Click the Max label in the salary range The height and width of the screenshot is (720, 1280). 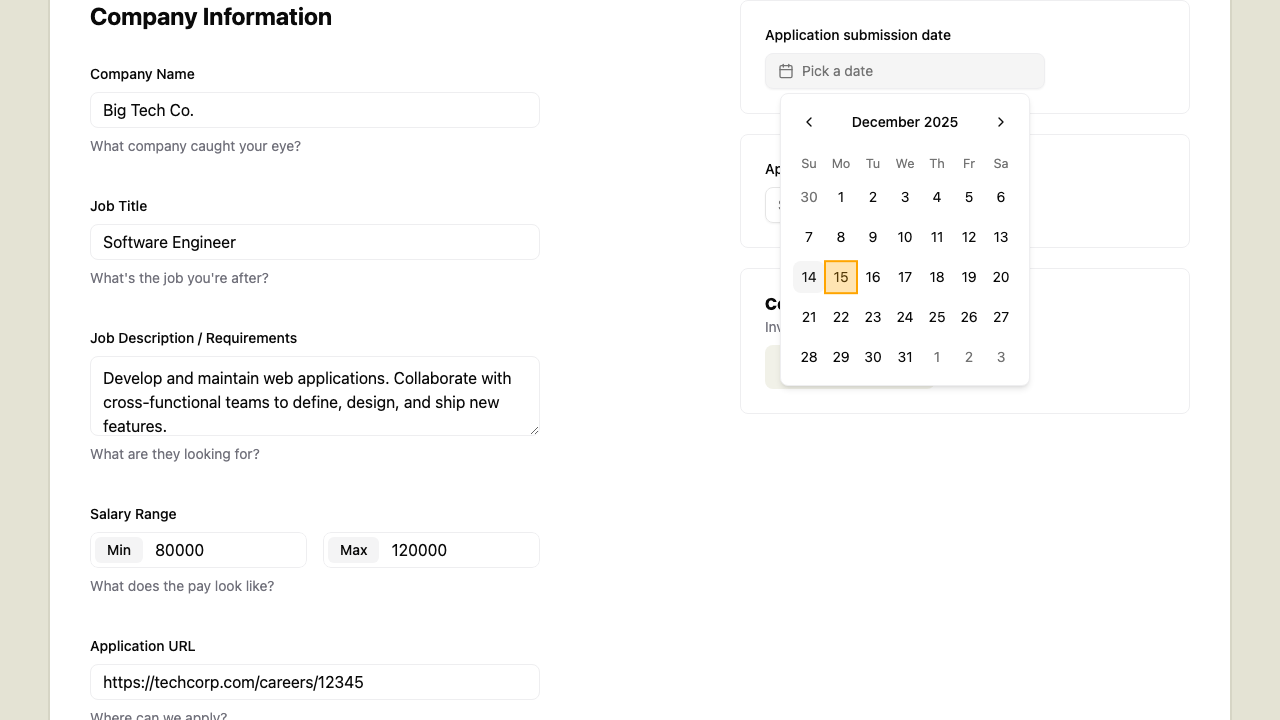point(353,550)
